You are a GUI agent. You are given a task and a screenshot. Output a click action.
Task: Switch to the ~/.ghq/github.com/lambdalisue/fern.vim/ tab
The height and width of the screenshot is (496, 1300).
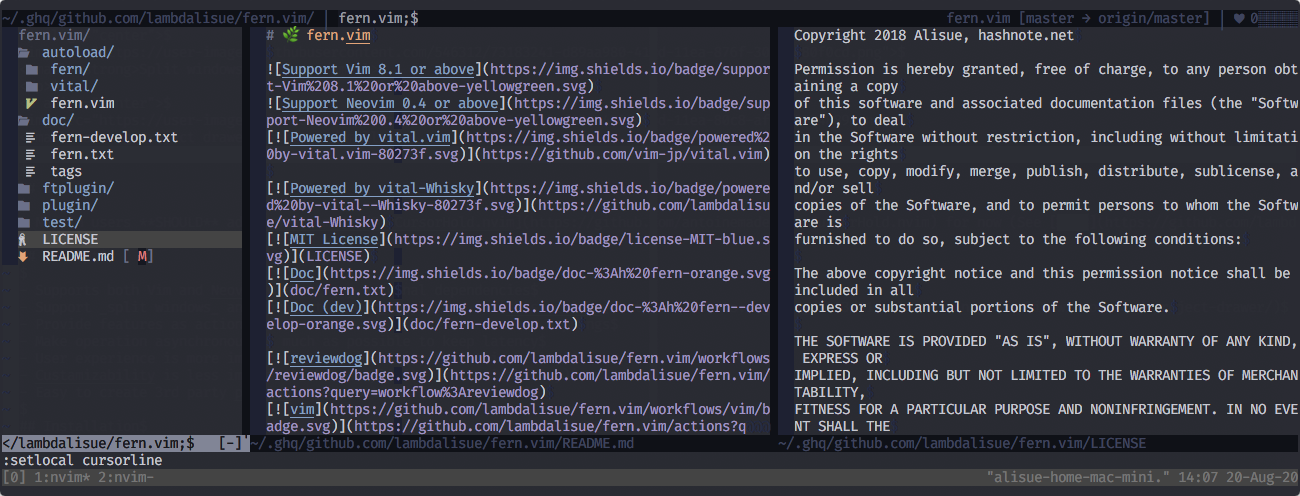tap(158, 18)
